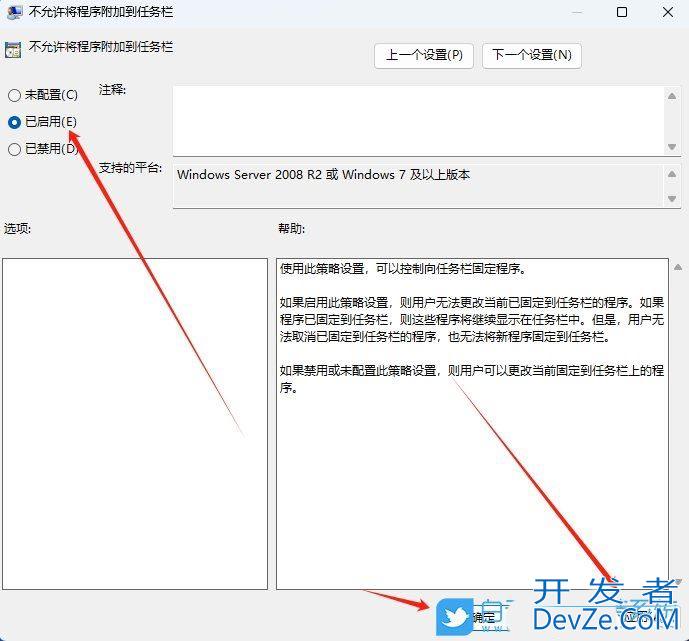The width and height of the screenshot is (689, 641).
Task: Click the help paragraph starting 如果启用此策略设置
Action: (471, 319)
